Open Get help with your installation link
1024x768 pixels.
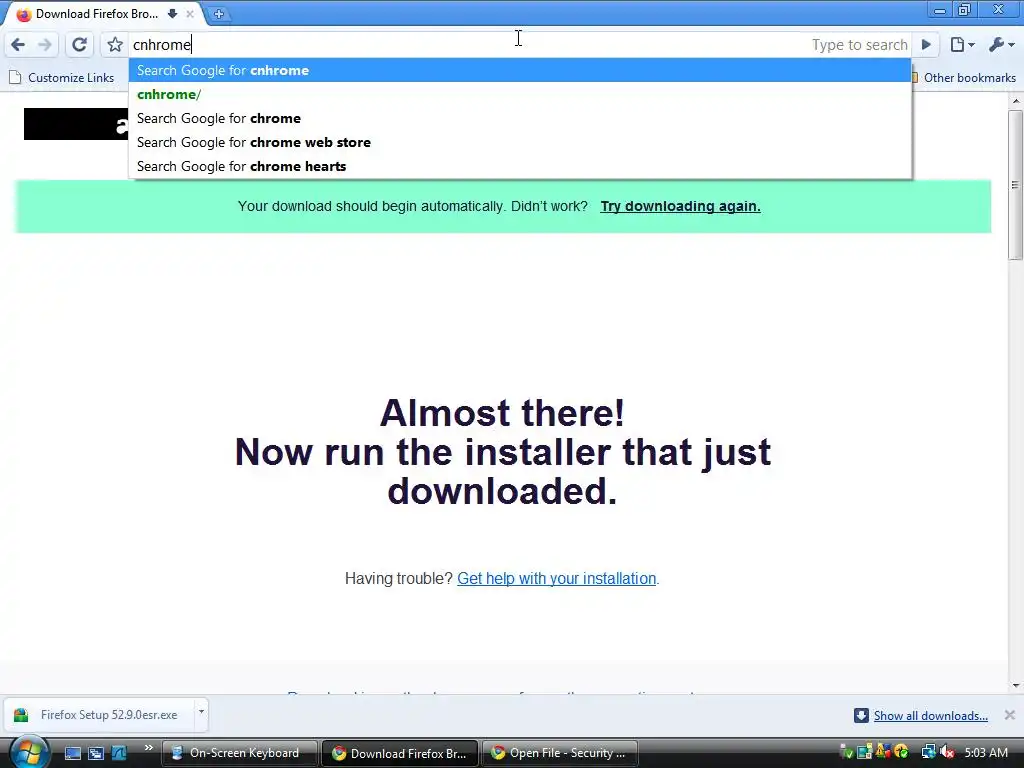point(556,579)
